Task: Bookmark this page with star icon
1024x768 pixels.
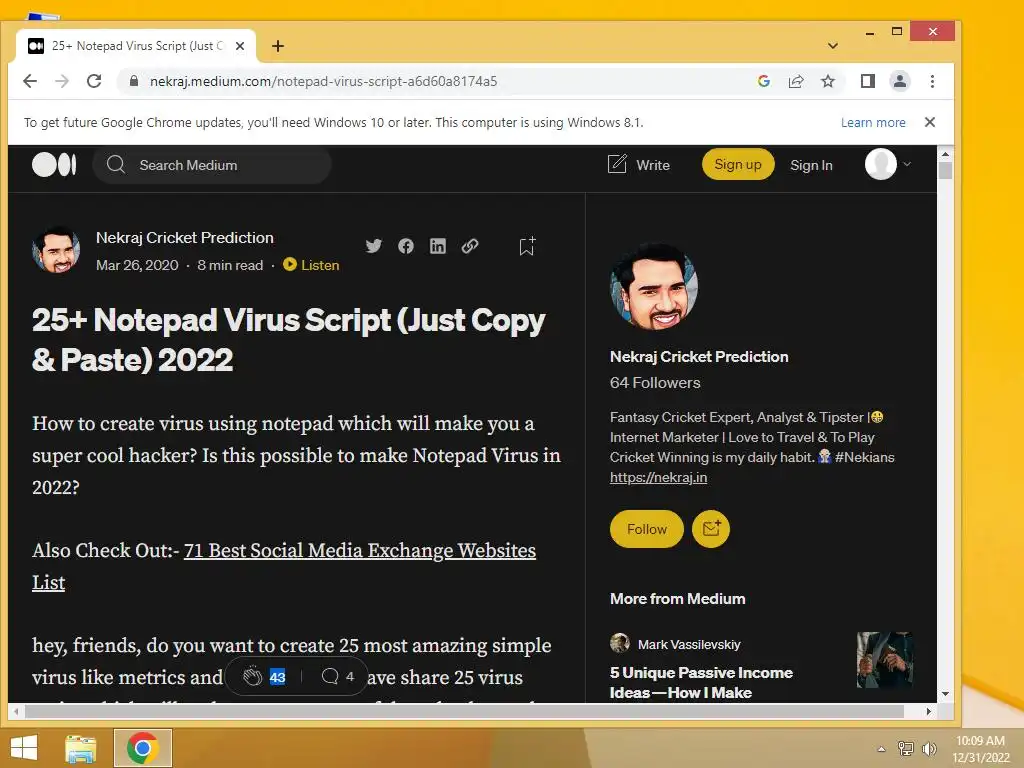Action: point(828,81)
